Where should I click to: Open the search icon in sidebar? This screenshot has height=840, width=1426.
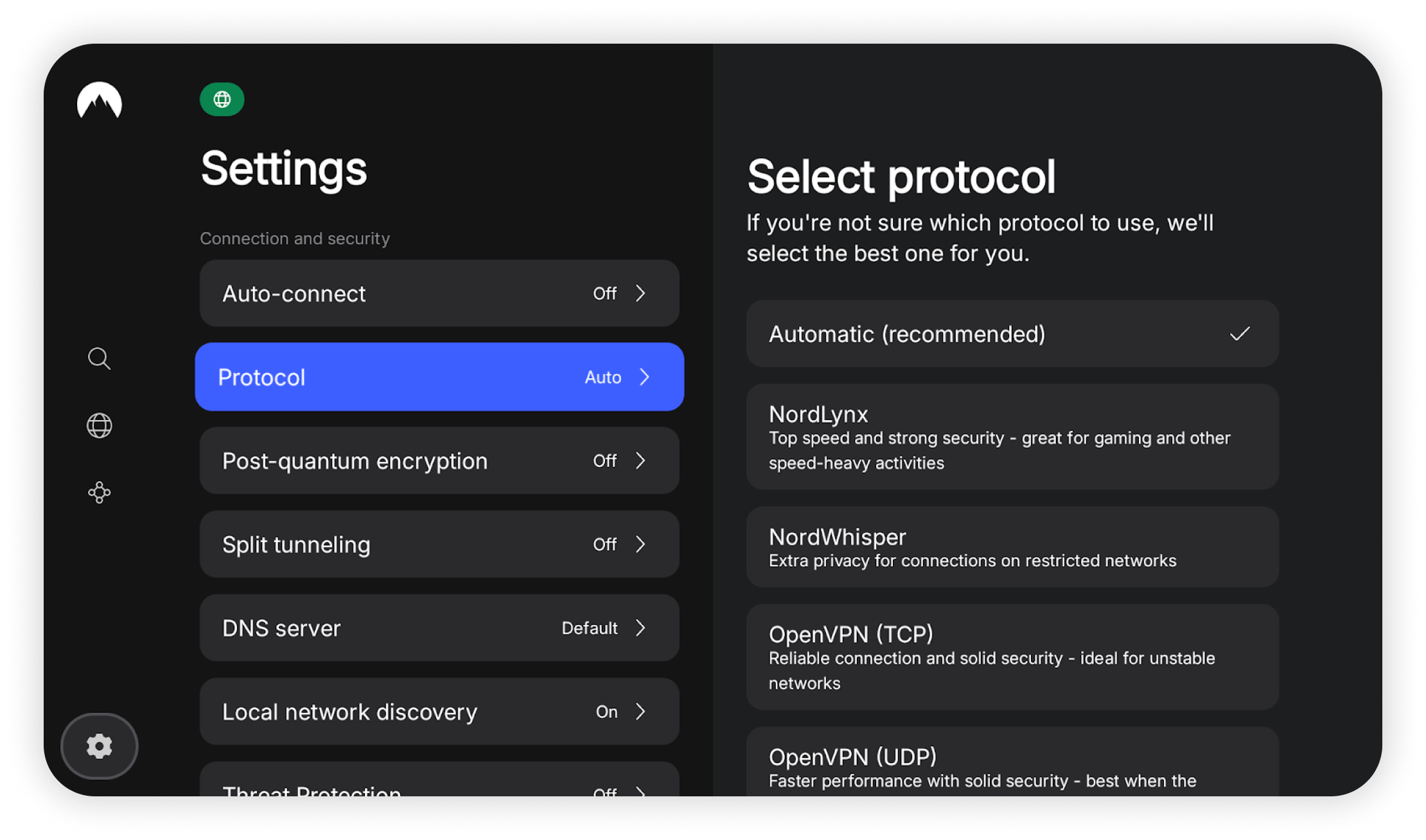point(99,358)
